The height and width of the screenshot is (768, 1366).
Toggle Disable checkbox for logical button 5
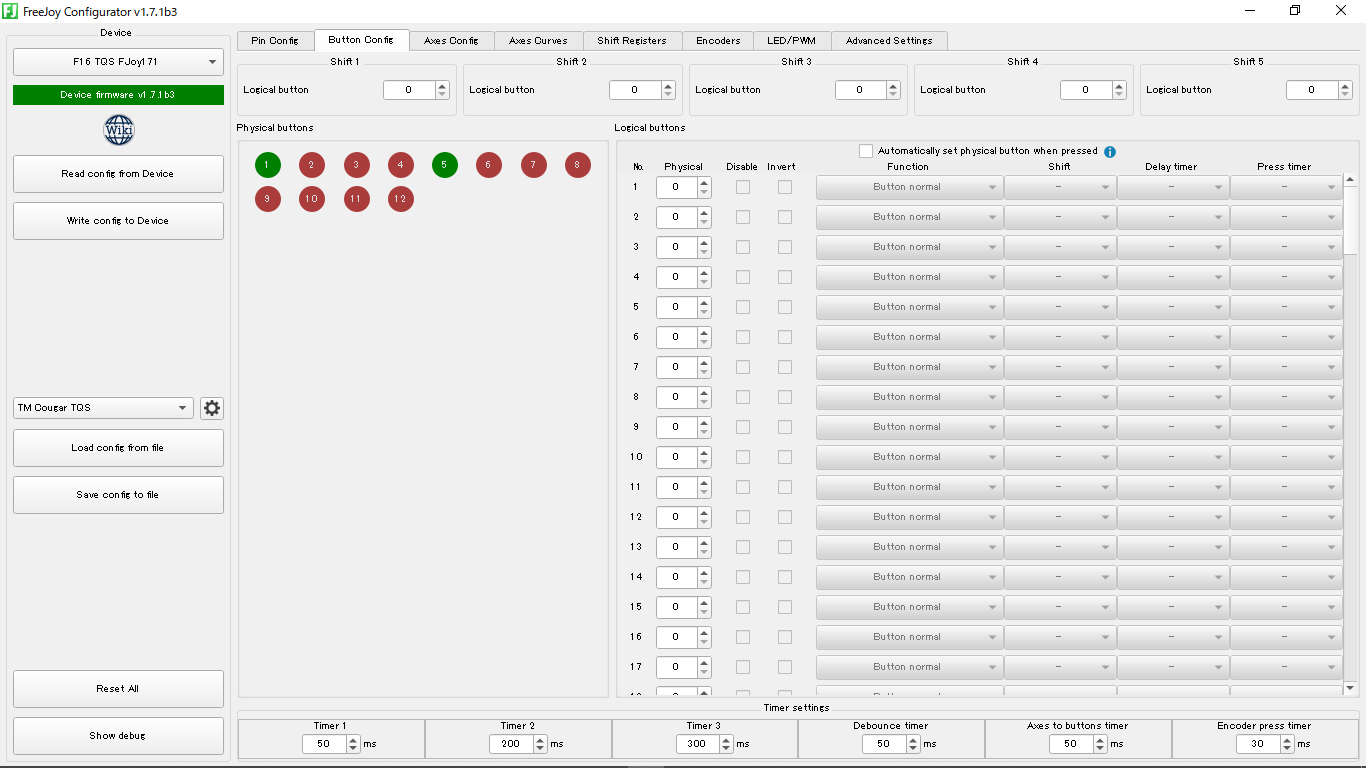(742, 307)
